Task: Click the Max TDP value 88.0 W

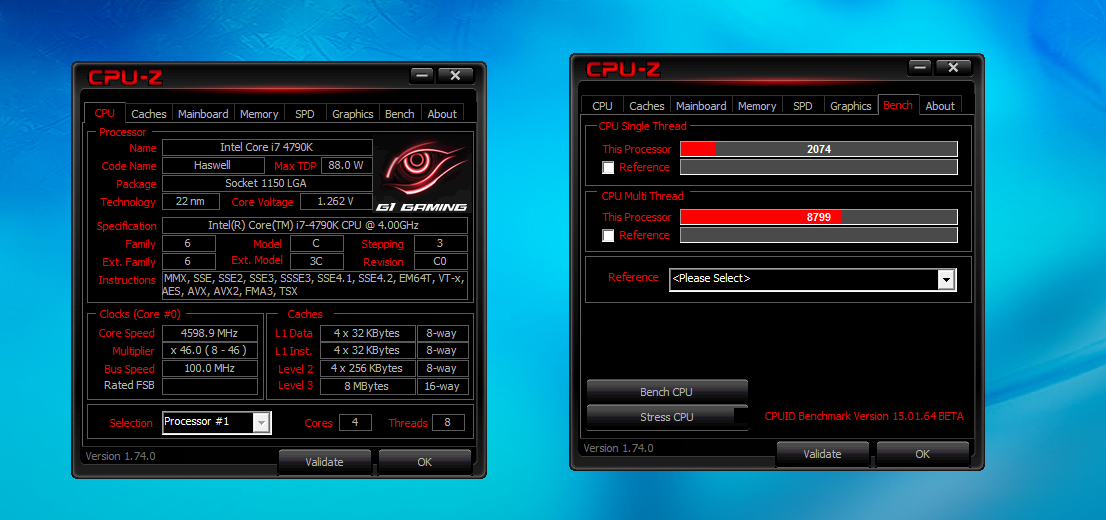Action: coord(347,166)
